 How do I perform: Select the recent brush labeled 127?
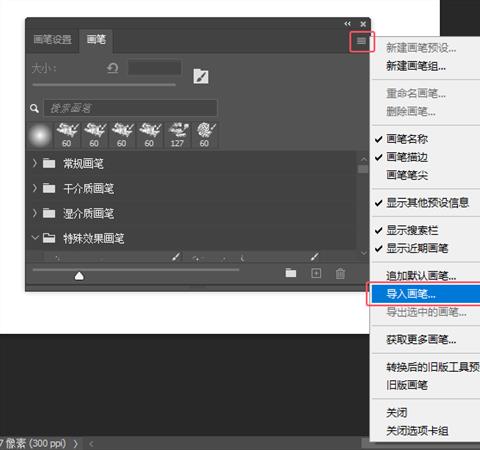click(177, 135)
